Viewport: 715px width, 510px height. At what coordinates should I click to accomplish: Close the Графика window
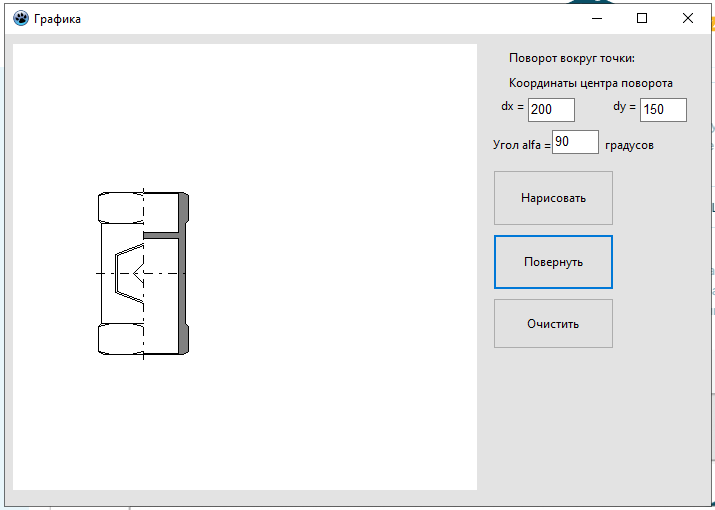tap(688, 18)
